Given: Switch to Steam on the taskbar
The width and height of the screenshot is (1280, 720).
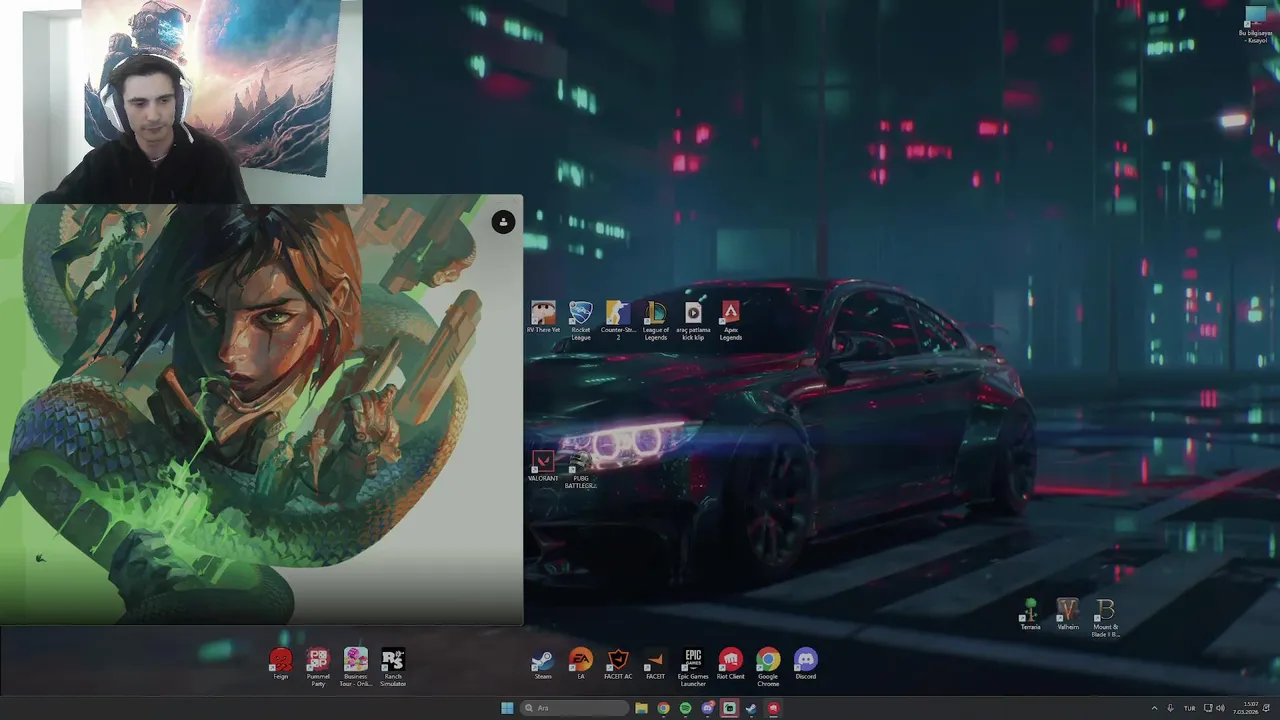Looking at the screenshot, I should coord(751,708).
